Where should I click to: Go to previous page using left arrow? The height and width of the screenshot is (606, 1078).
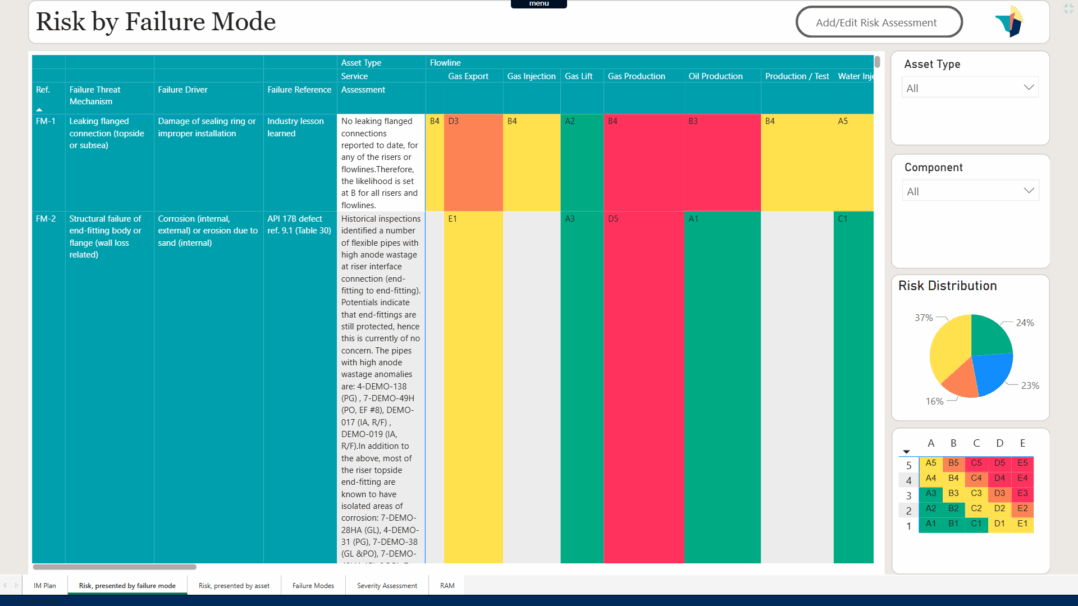click(4, 585)
